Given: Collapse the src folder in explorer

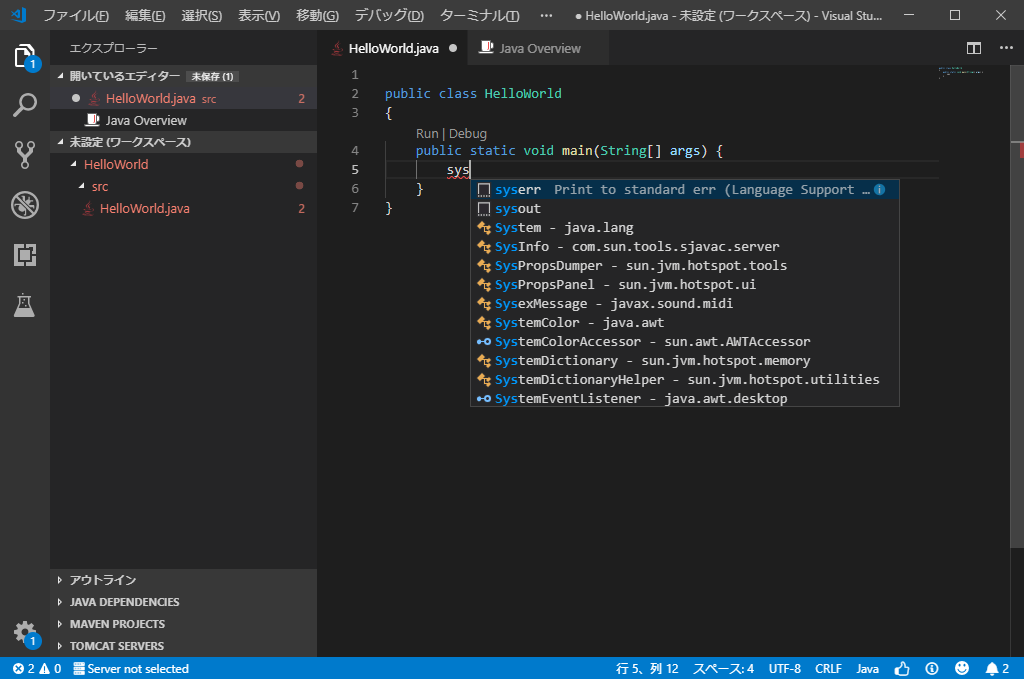Looking at the screenshot, I should (99, 187).
